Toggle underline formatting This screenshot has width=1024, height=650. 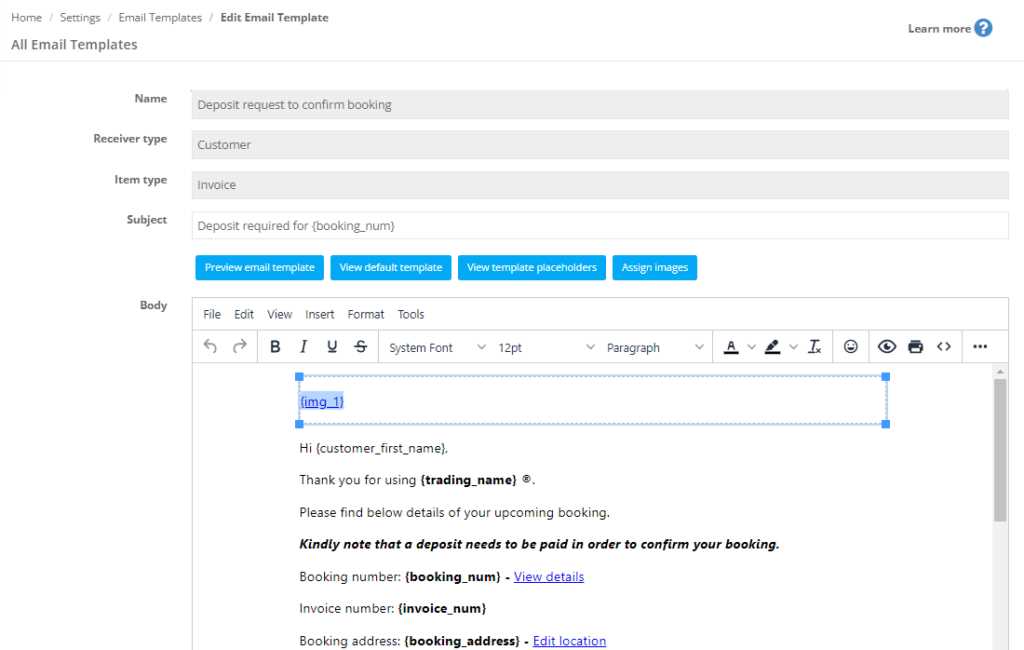tap(332, 346)
